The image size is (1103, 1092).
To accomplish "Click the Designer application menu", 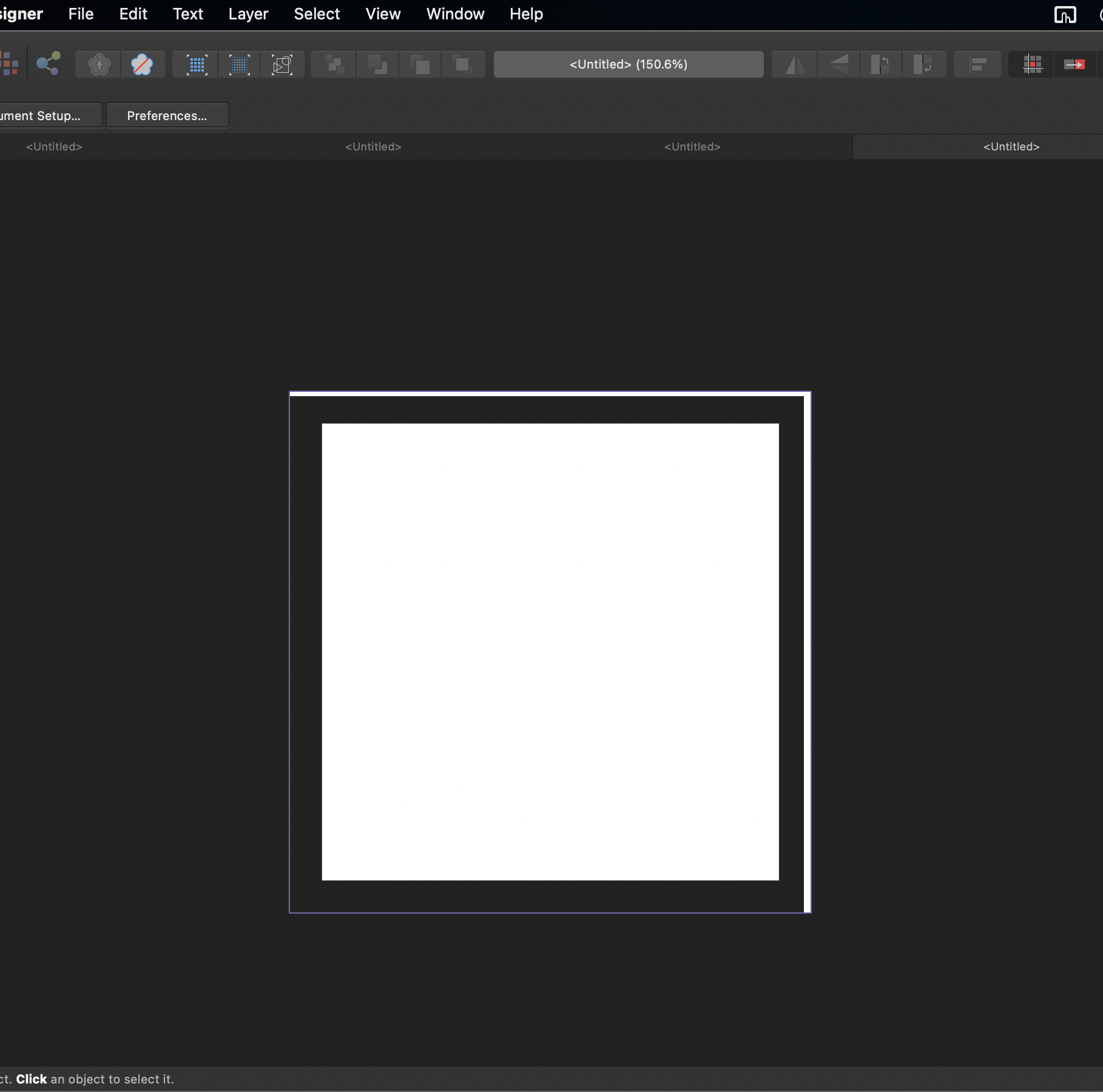I will click(21, 14).
